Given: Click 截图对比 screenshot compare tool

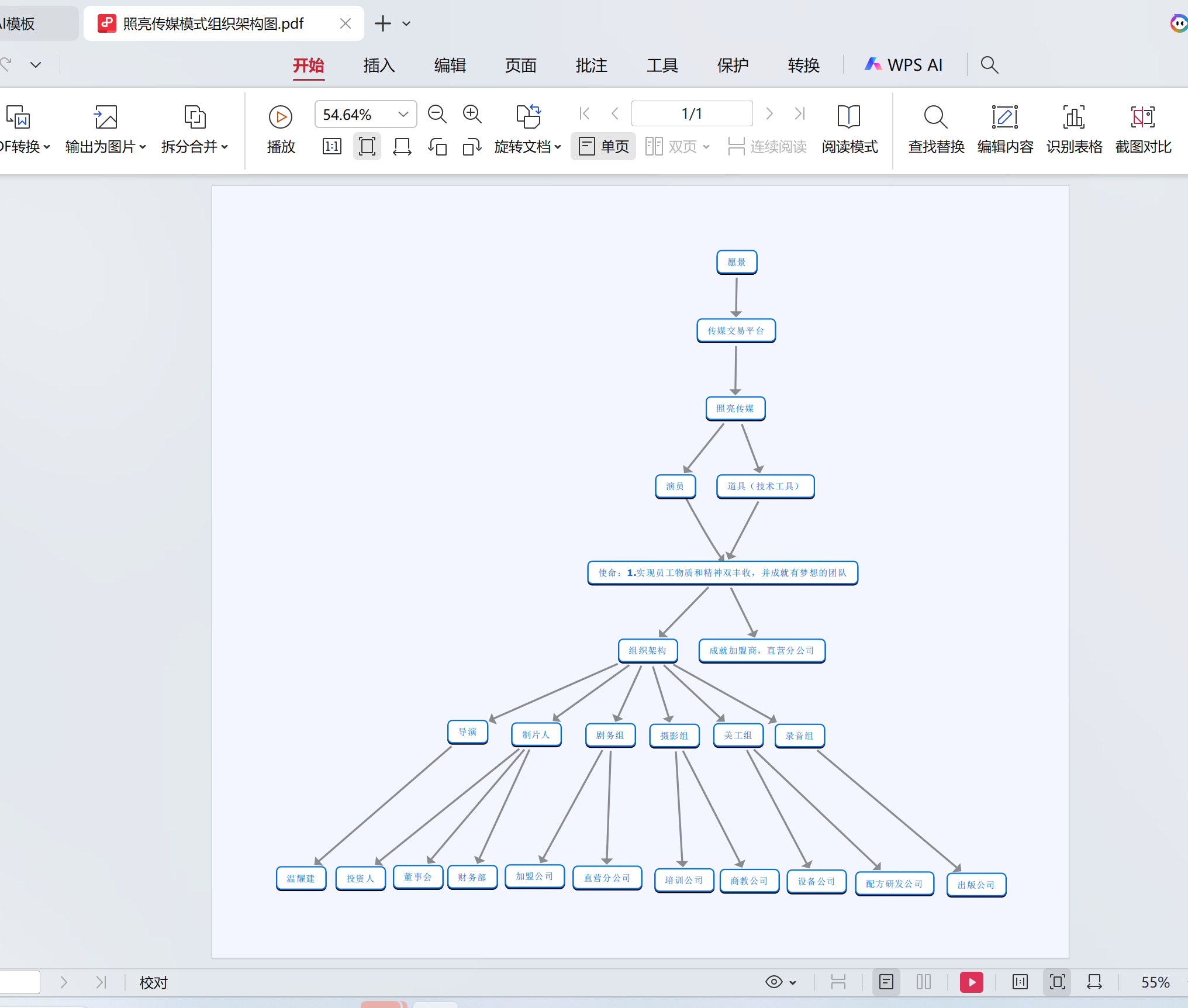Looking at the screenshot, I should [1143, 130].
